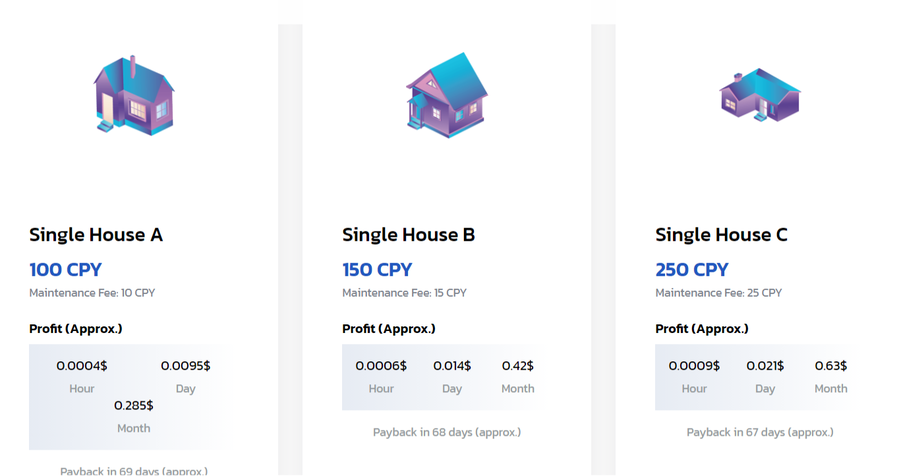899x476 pixels.
Task: Select the 250 CPY price
Action: click(x=692, y=270)
